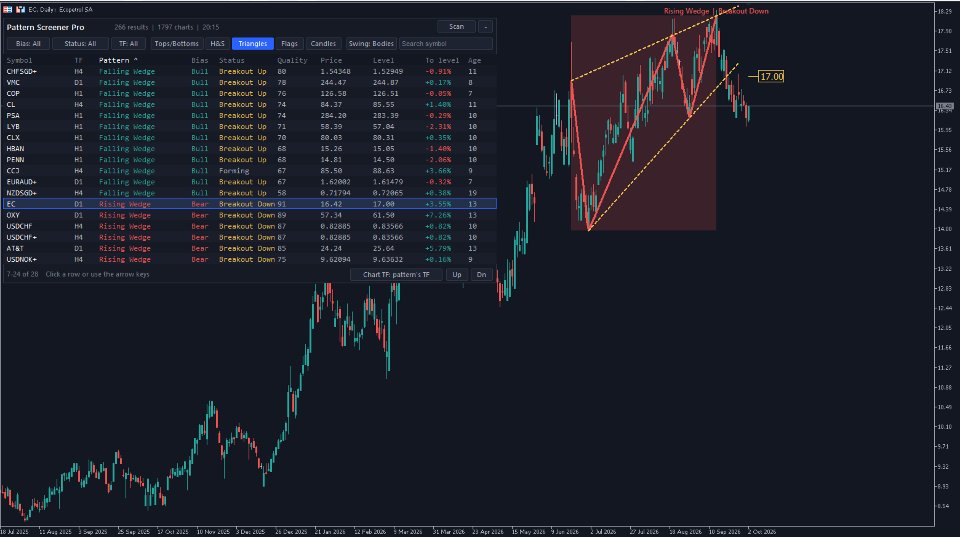This screenshot has height=537, width=960.
Task: Select the CHFSGD+ row
Action: tap(249, 72)
